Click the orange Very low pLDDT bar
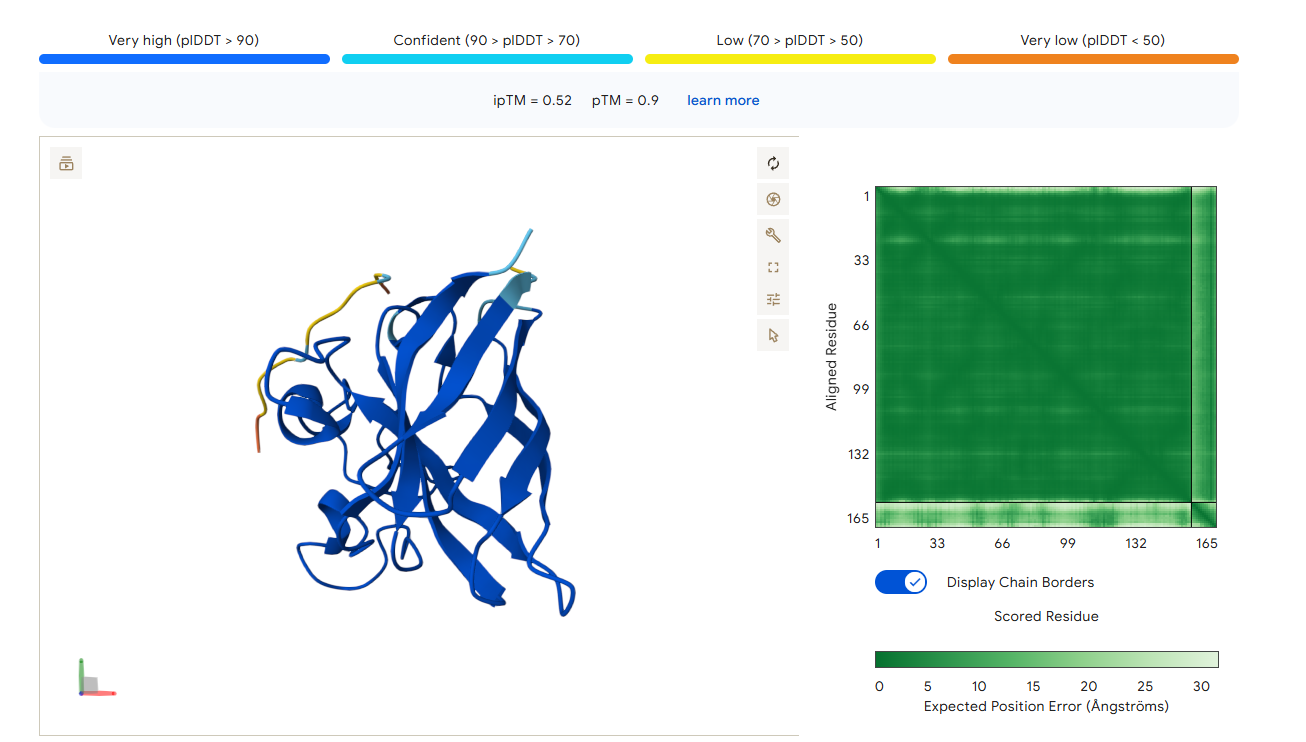1306x742 pixels. click(x=1093, y=59)
